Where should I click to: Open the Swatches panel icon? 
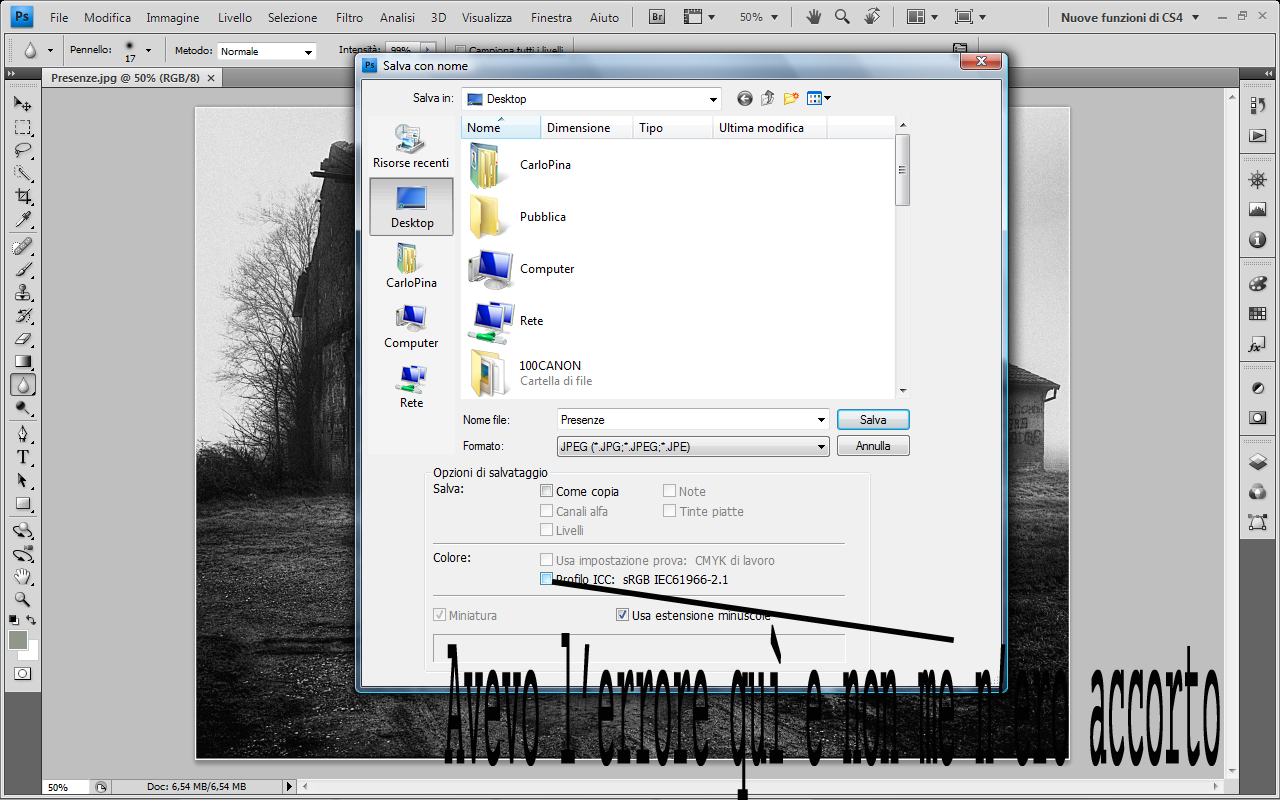1257,314
